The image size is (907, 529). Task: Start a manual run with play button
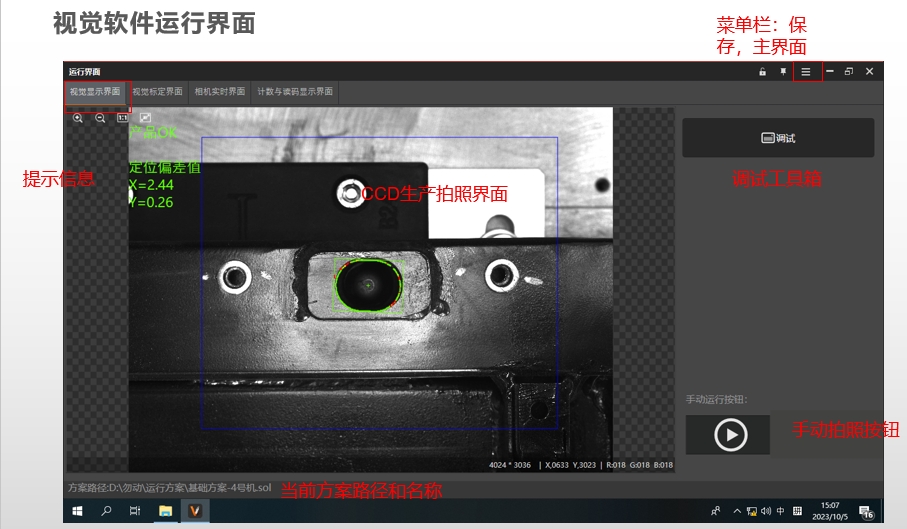728,435
